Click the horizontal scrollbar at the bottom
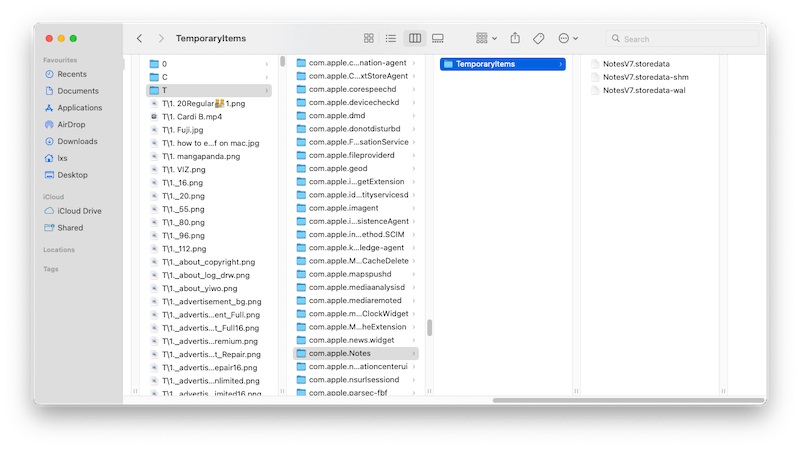Screen dimensions: 800x449 click(629, 401)
